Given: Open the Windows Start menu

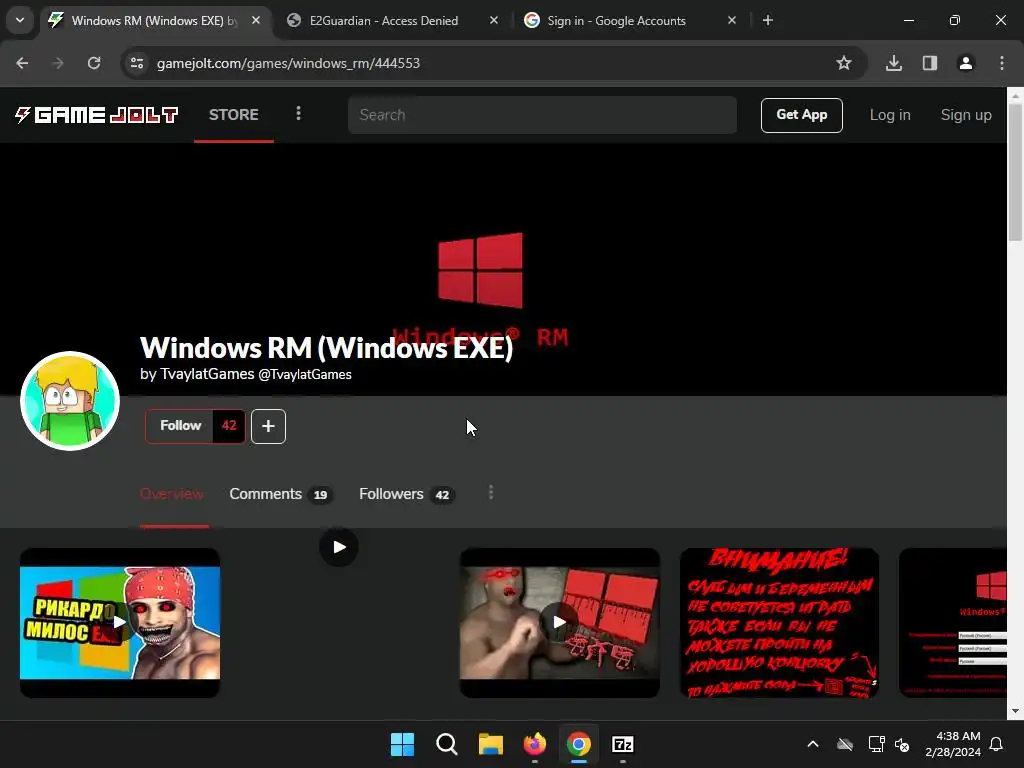Looking at the screenshot, I should tap(402, 744).
